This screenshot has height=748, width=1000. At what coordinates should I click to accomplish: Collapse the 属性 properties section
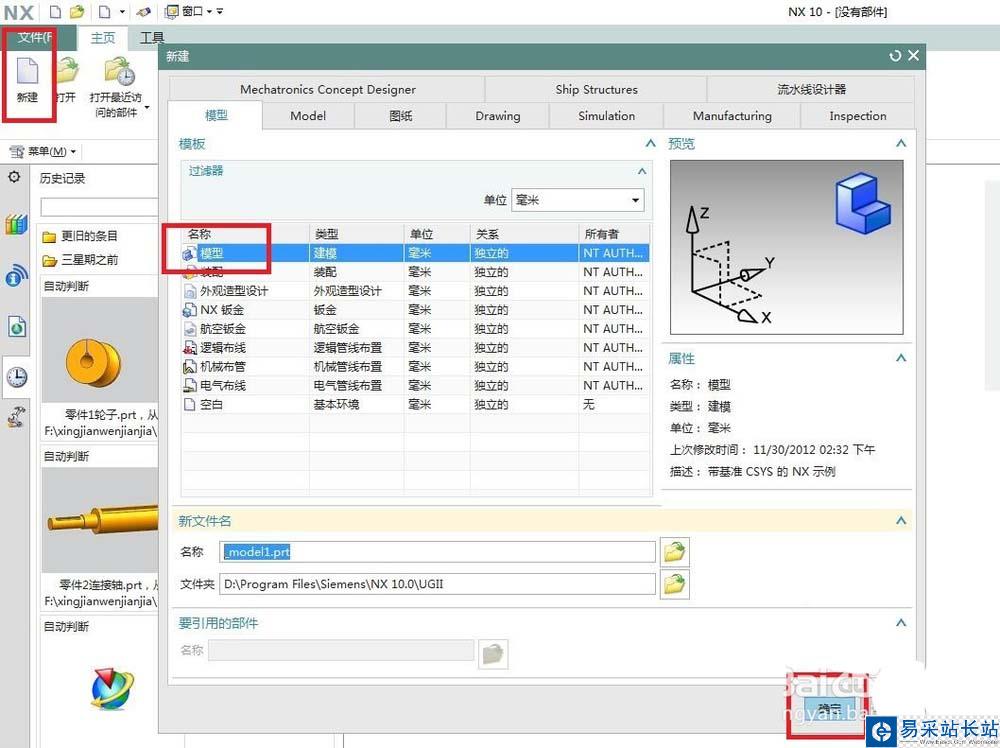901,358
